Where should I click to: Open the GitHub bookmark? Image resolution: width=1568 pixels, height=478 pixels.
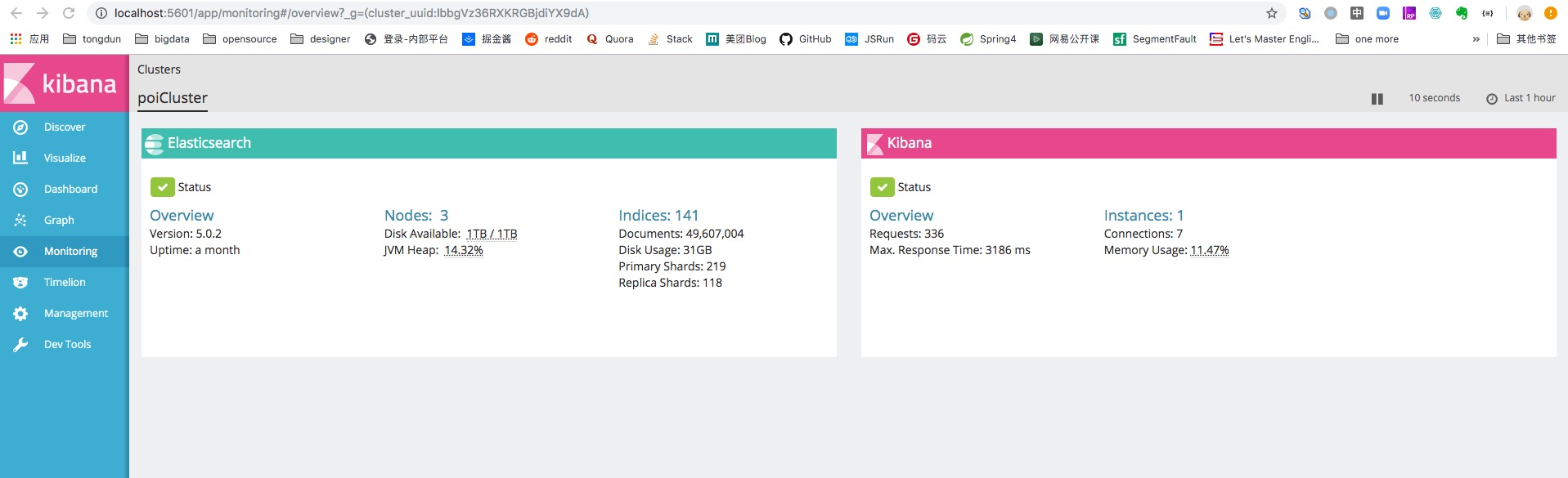(806, 39)
